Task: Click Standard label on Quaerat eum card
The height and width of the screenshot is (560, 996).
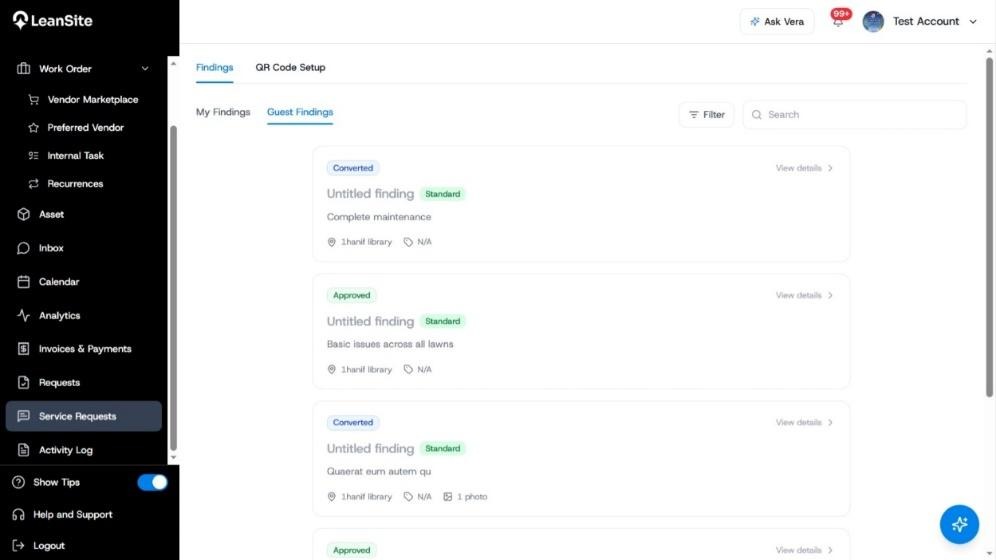Action: click(443, 448)
